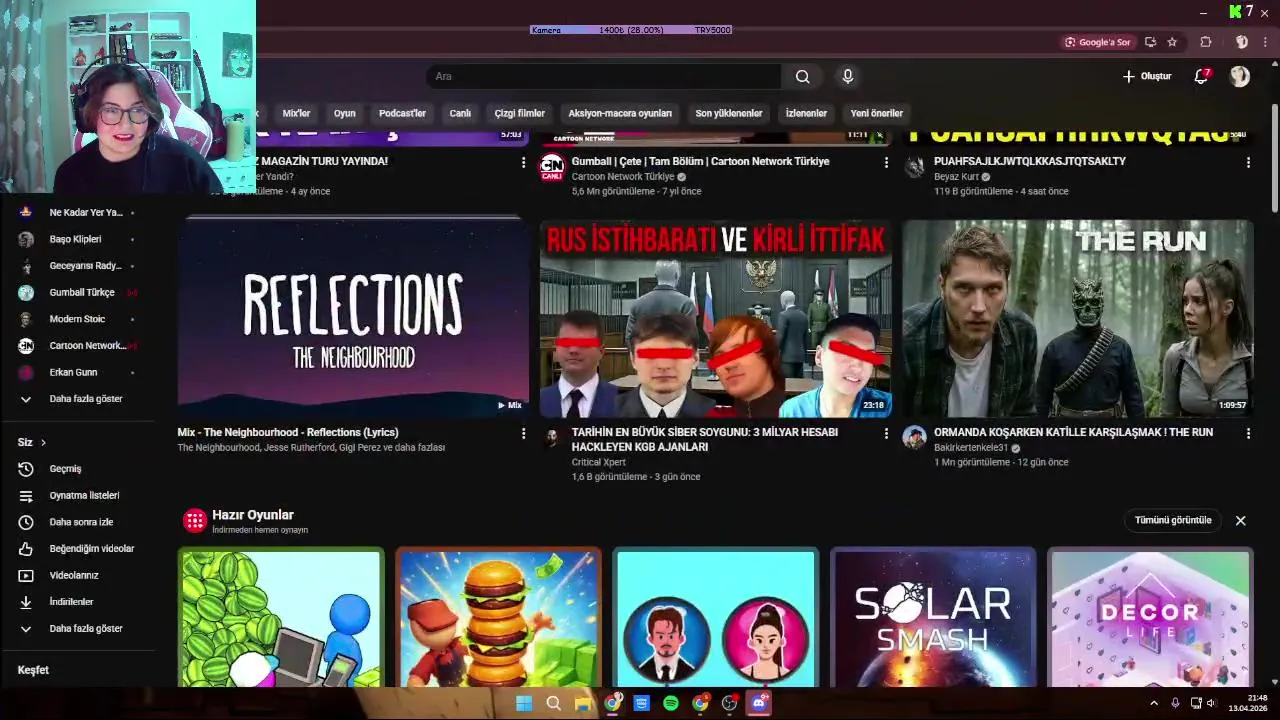Open Chrome profile avatar in toolbar

point(1242,42)
